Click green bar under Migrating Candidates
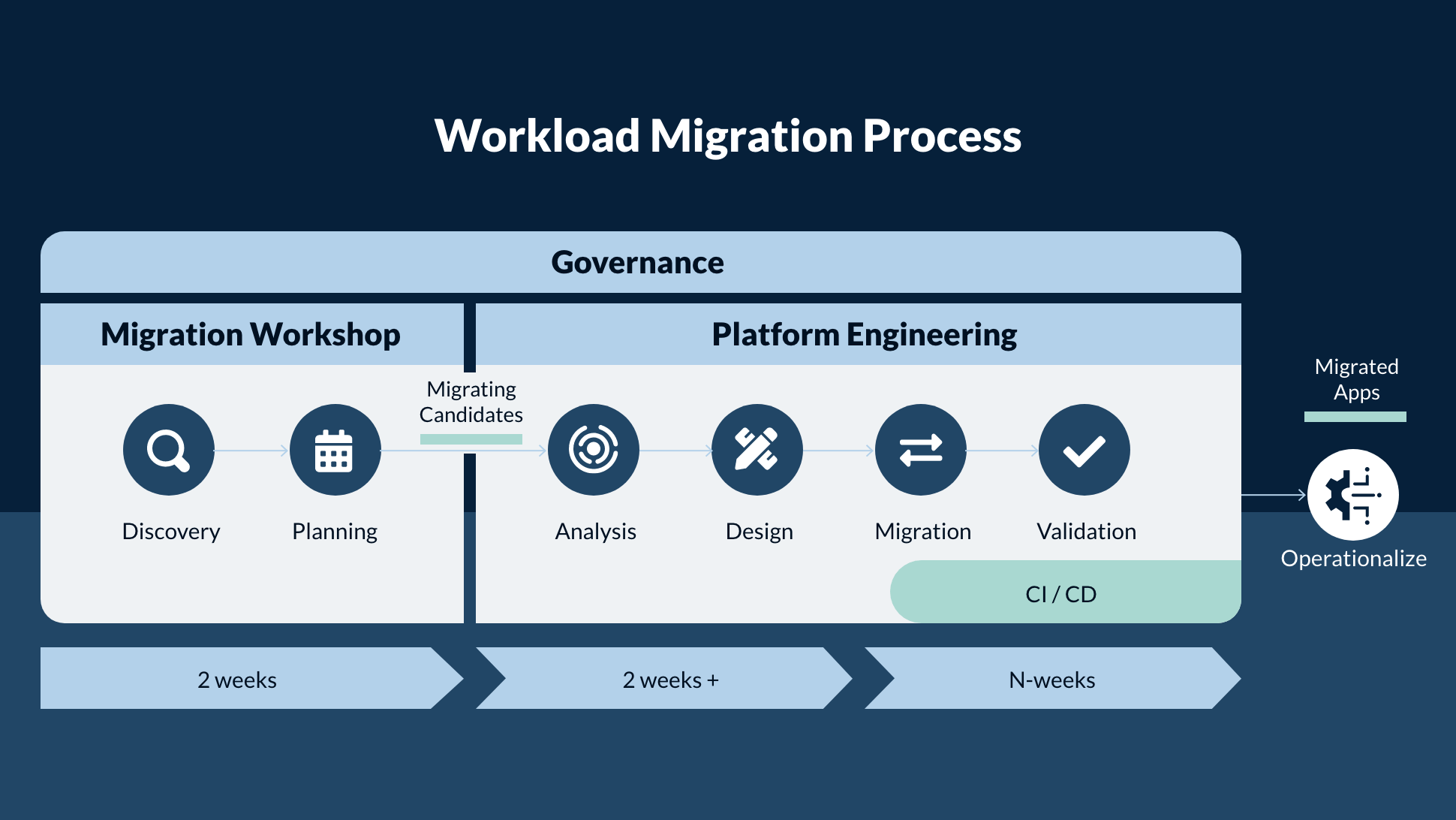 tap(471, 439)
